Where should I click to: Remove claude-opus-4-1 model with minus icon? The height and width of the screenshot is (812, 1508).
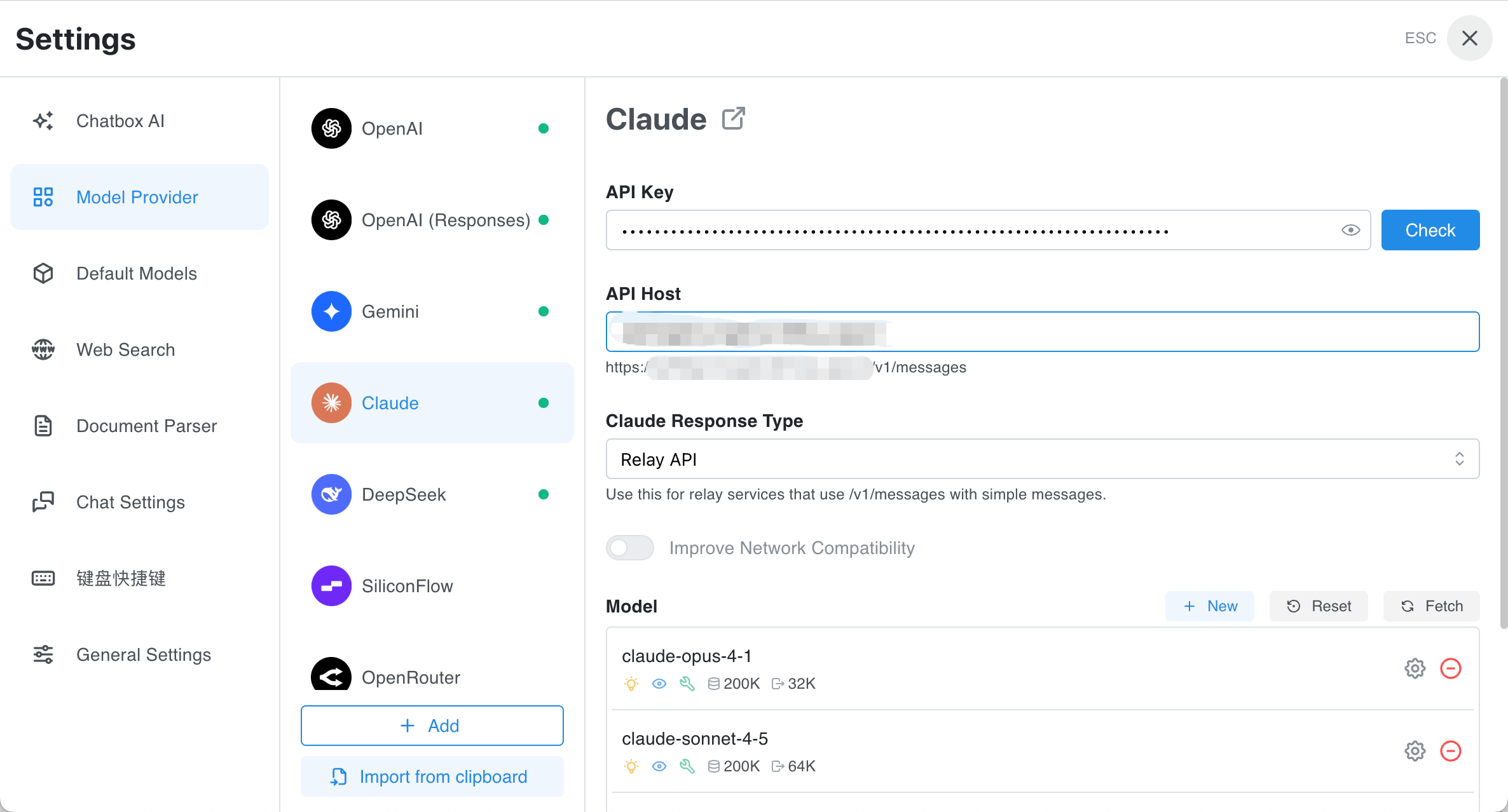(x=1451, y=668)
